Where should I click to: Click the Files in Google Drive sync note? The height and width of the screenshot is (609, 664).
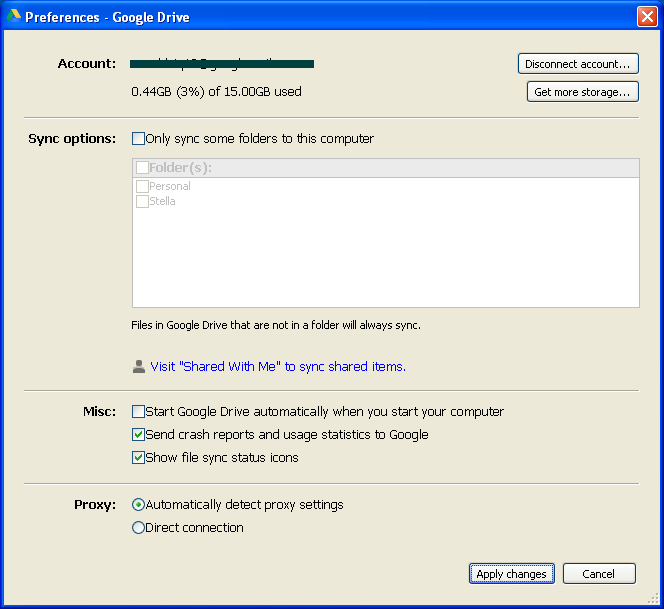point(276,325)
